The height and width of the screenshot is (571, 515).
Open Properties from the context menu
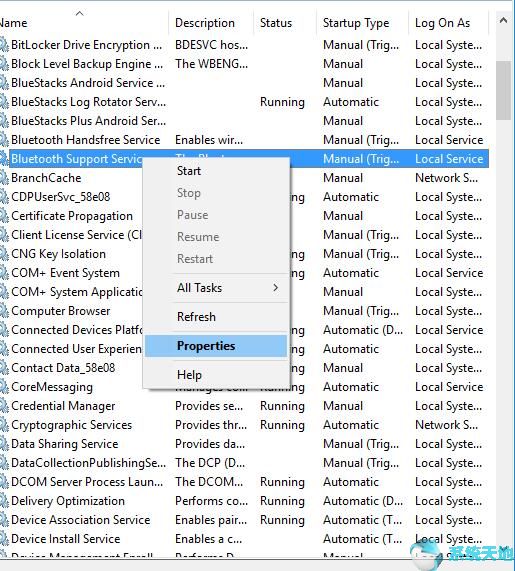216,346
